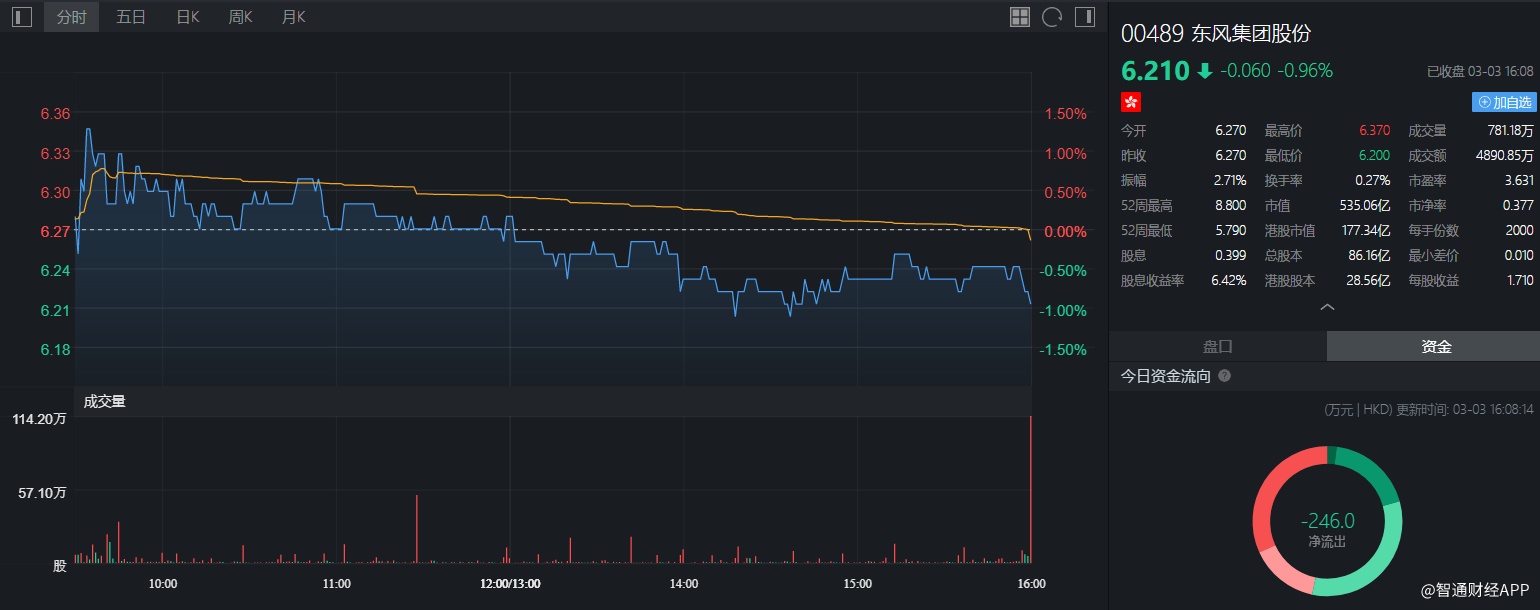
Task: Select the 周K weekly candlestick tab
Action: [240, 17]
